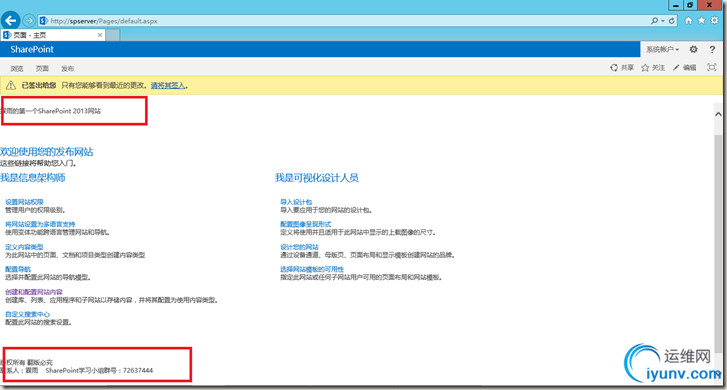This screenshot has height=390, width=727.
Task: Open 设置网站权限 link
Action: point(24,202)
